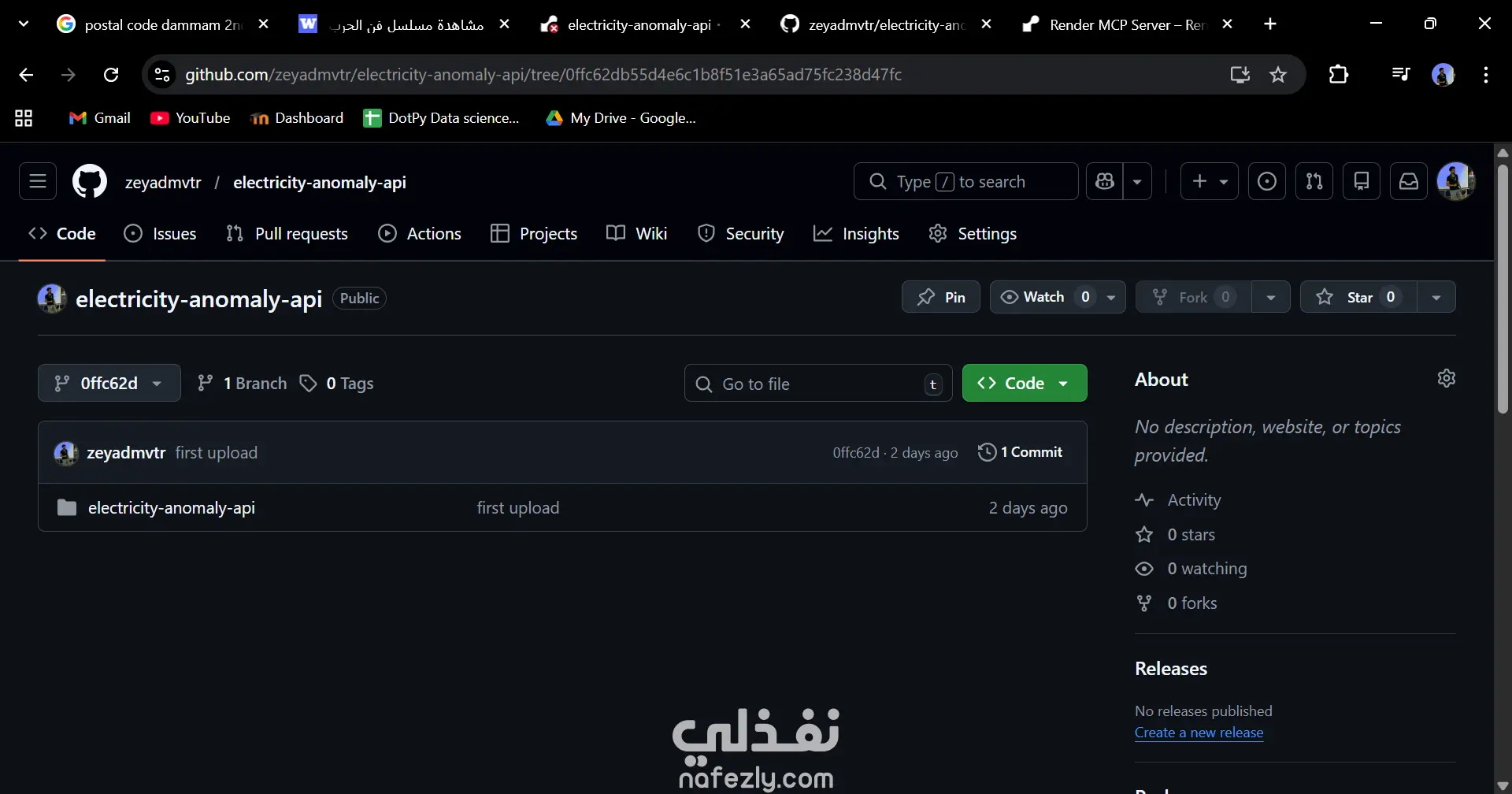Open the DotPy Data science bookmark
Viewport: 1512px width, 794px height.
441,118
